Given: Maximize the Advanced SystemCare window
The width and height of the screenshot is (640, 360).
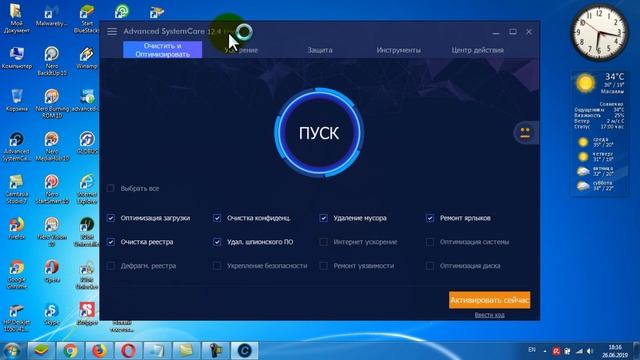Looking at the screenshot, I should [x=513, y=31].
